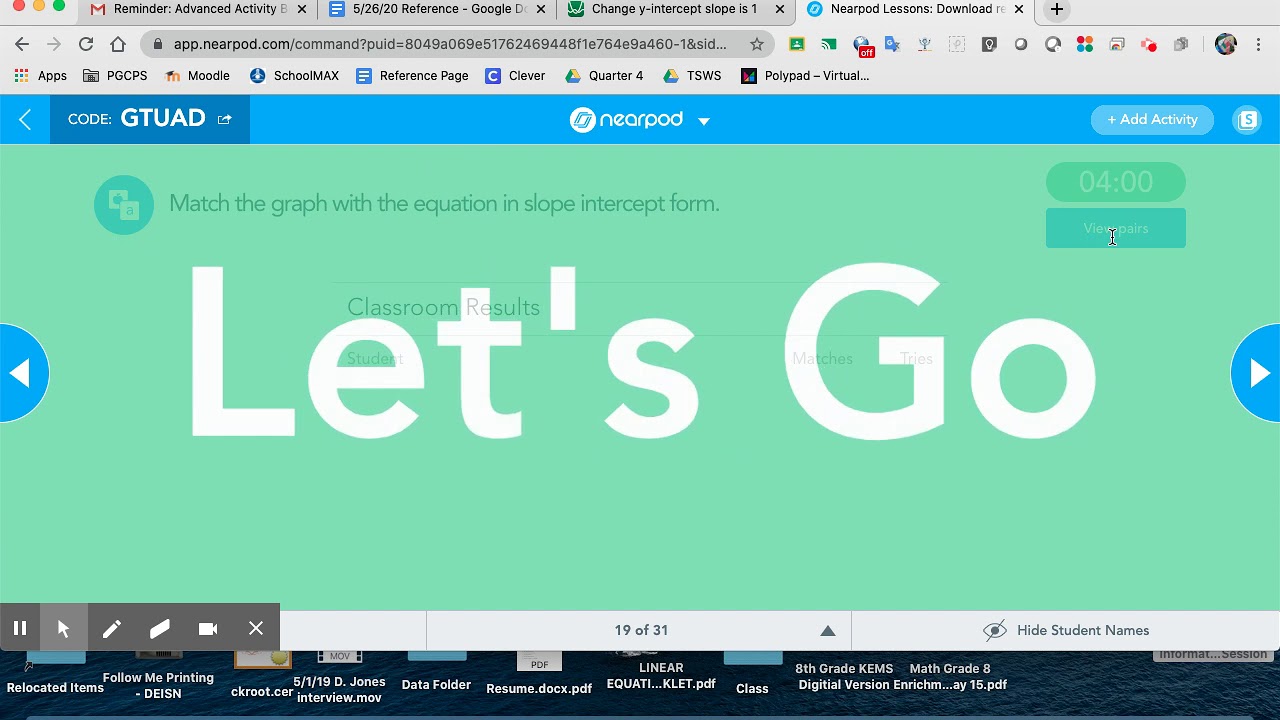Open a new browser tab
The image size is (1280, 720).
click(1056, 10)
